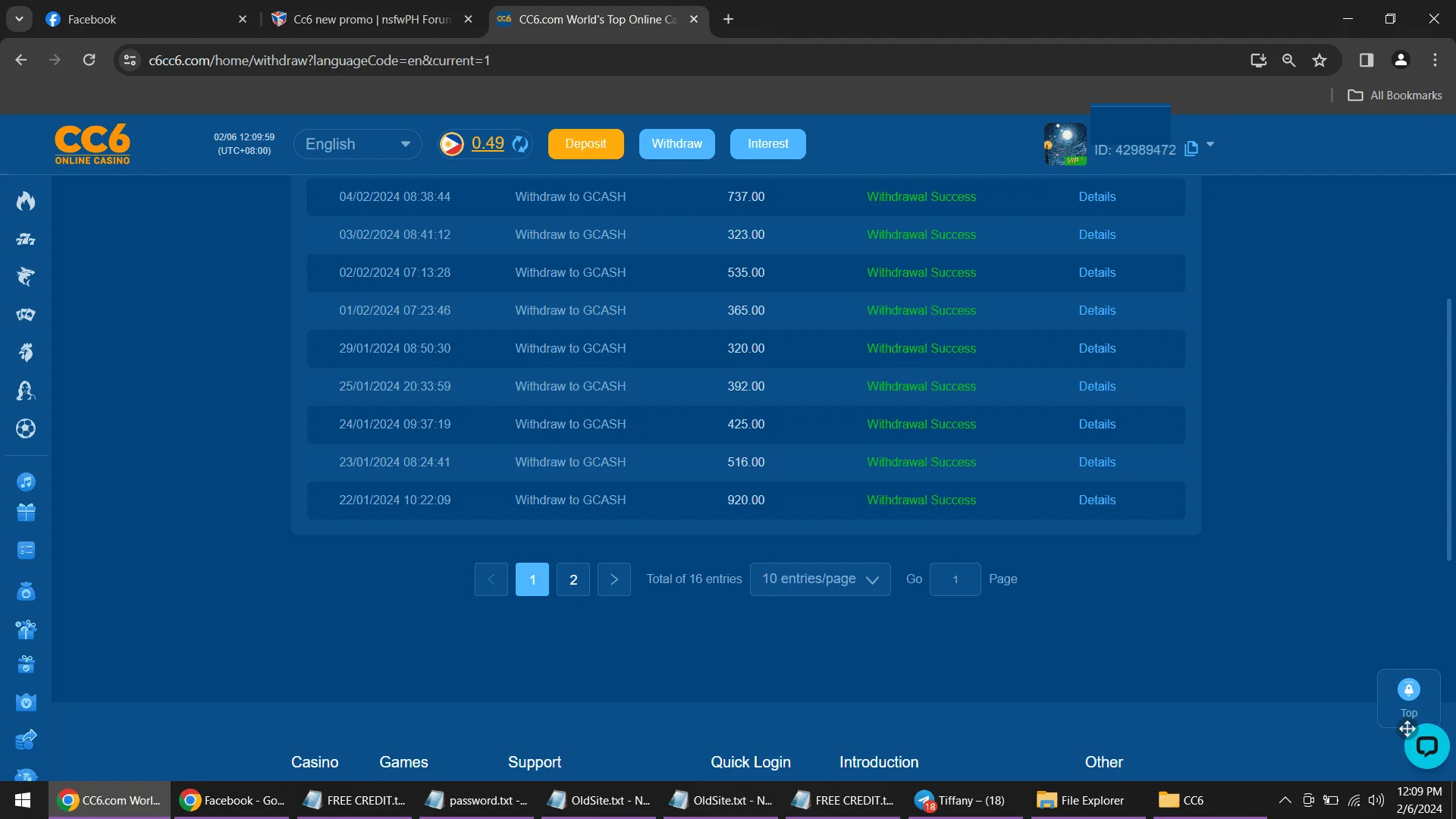Switch to the Facebook browser tab

[x=146, y=19]
